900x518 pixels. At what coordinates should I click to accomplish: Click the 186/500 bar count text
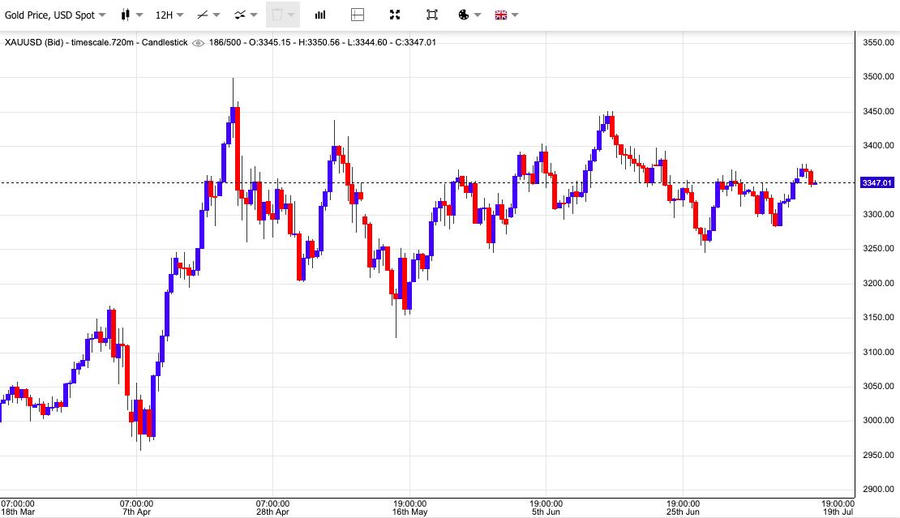coord(227,42)
